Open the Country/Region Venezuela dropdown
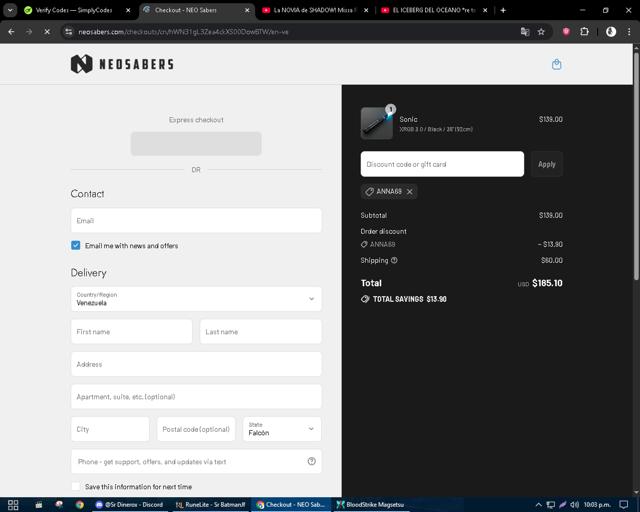 pos(196,299)
